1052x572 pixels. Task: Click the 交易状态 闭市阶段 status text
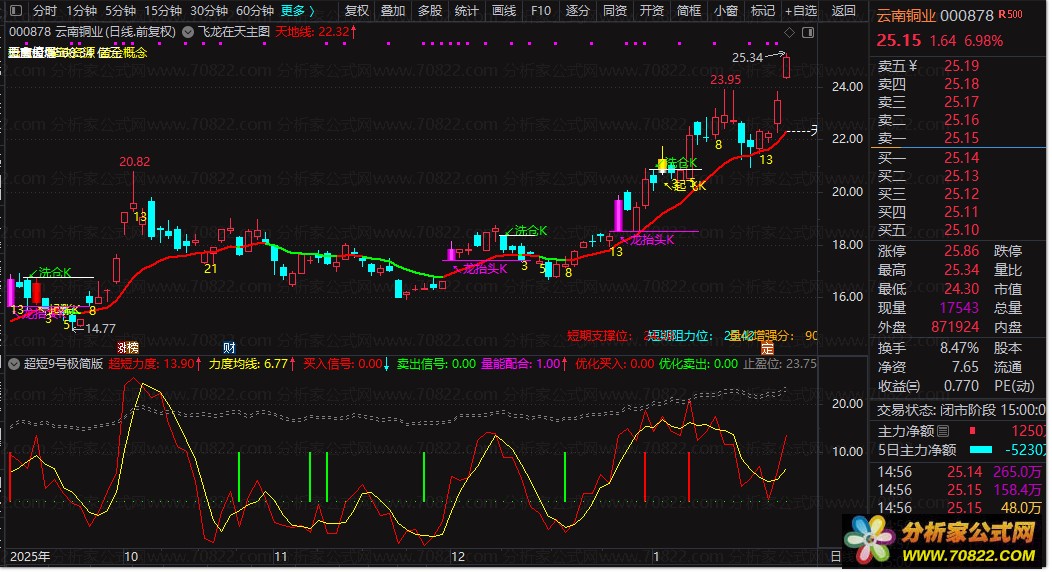[x=961, y=410]
